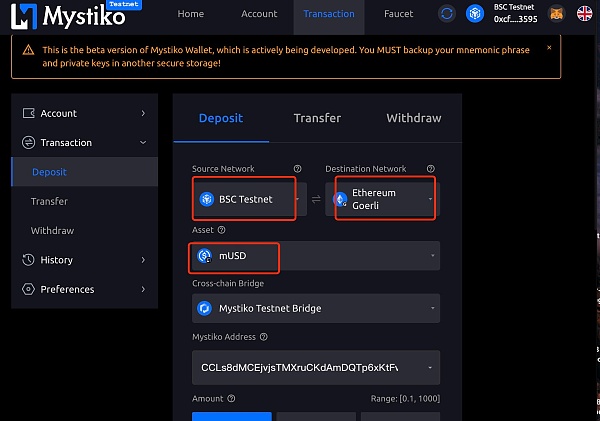Open the Asset dropdown mUSD
Viewport: 600px width, 421px height.
[316, 256]
